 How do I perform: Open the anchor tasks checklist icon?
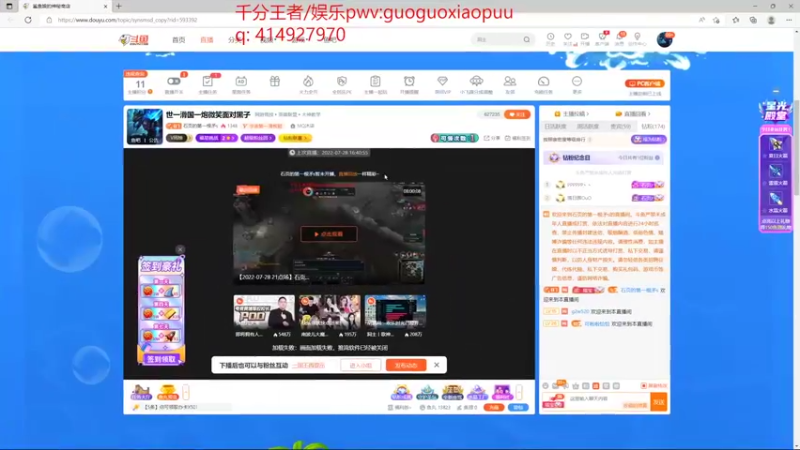point(207,81)
